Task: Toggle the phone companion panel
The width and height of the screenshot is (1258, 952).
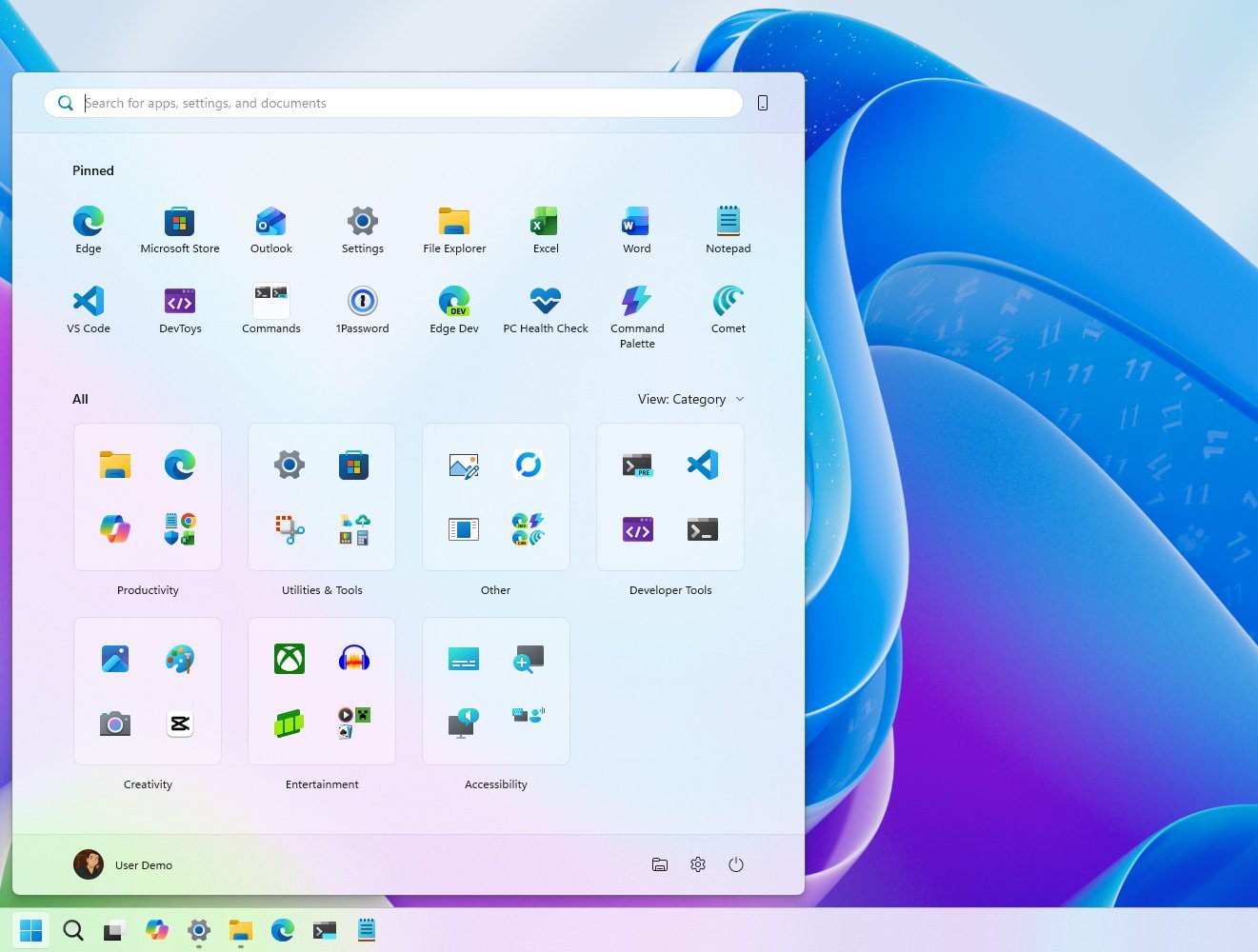Action: (x=762, y=103)
